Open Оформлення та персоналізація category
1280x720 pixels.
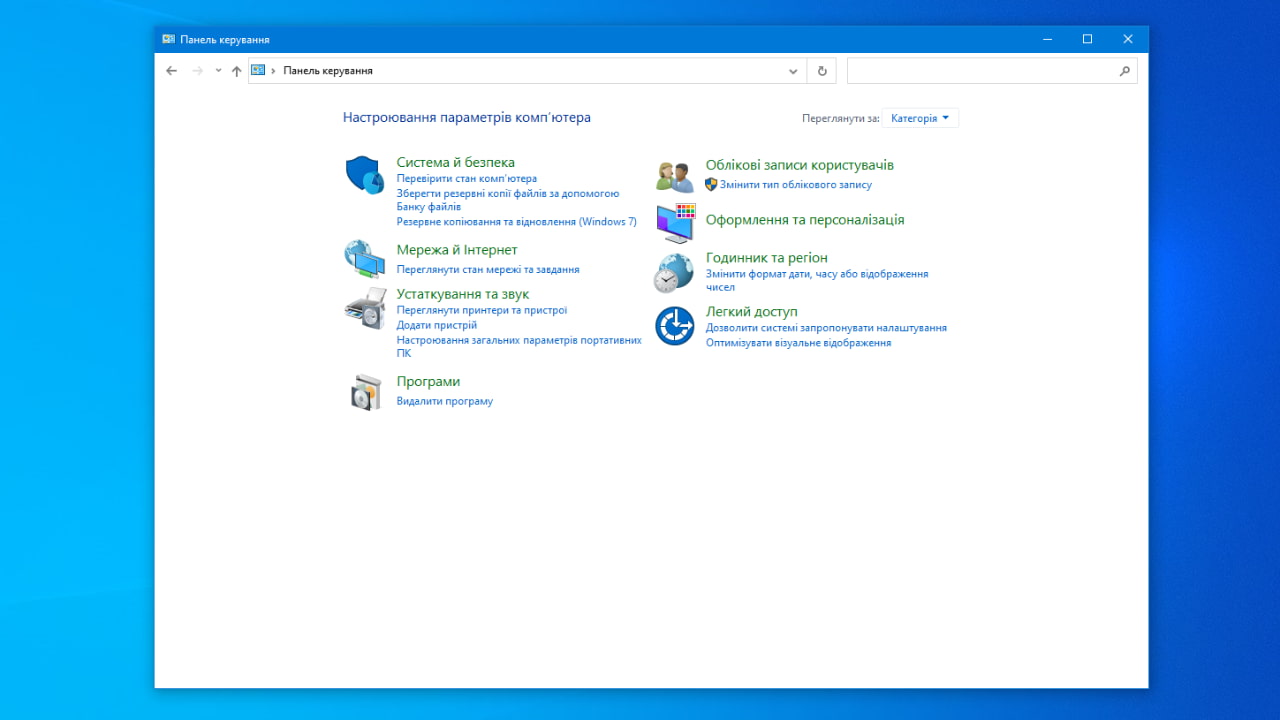805,220
